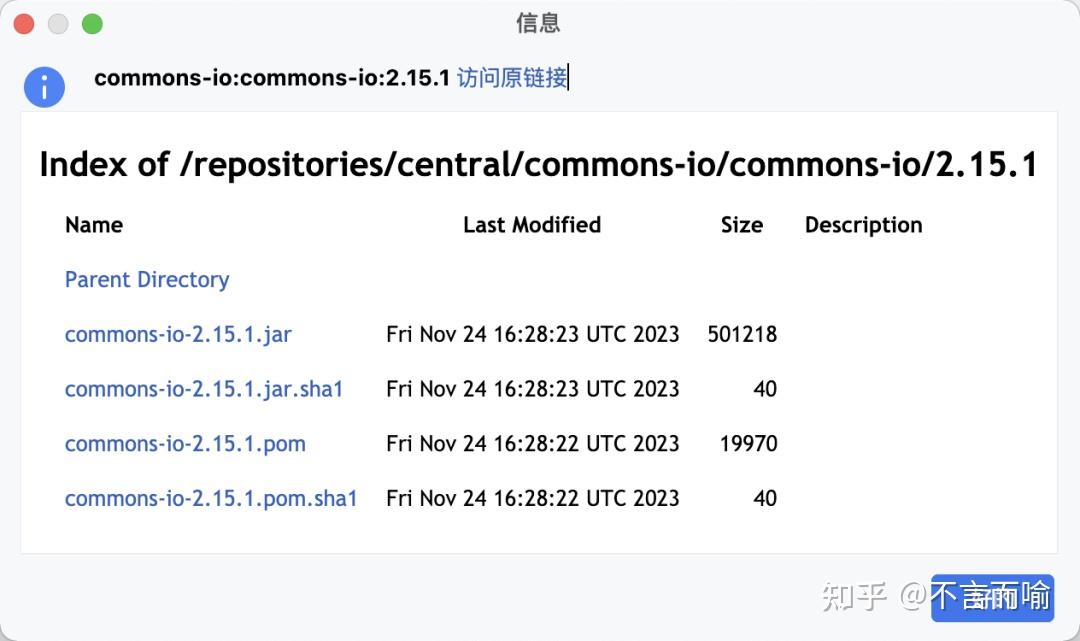The height and width of the screenshot is (641, 1080).
Task: Open the Parent Directory link
Action: coord(146,280)
